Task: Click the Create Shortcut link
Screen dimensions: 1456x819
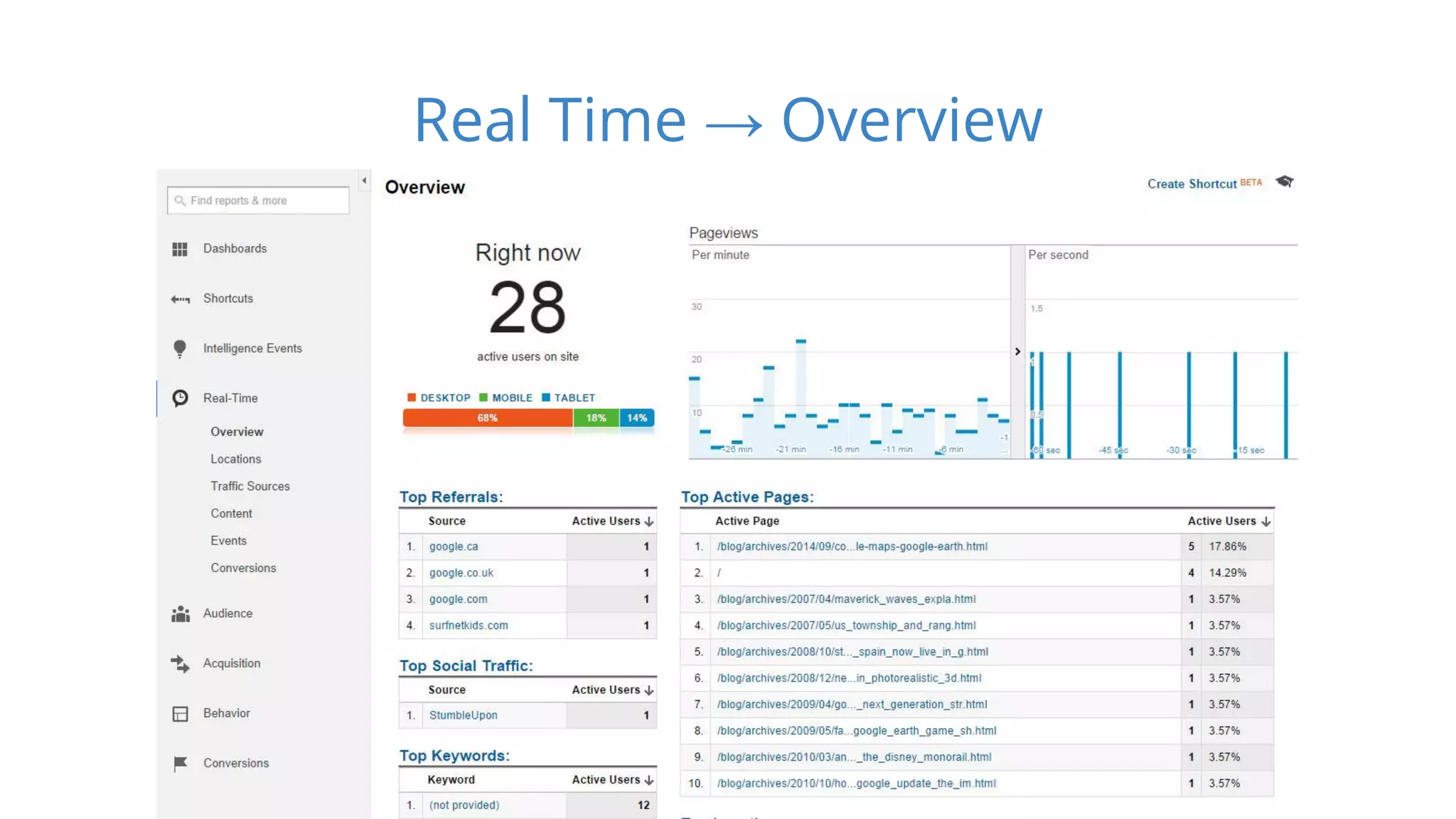Action: [1192, 184]
